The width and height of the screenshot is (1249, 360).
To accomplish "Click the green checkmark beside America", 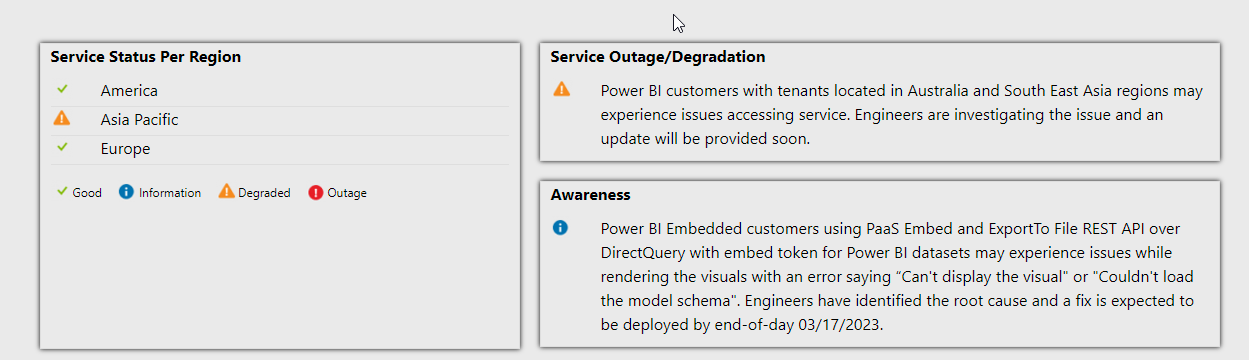I will point(62,90).
